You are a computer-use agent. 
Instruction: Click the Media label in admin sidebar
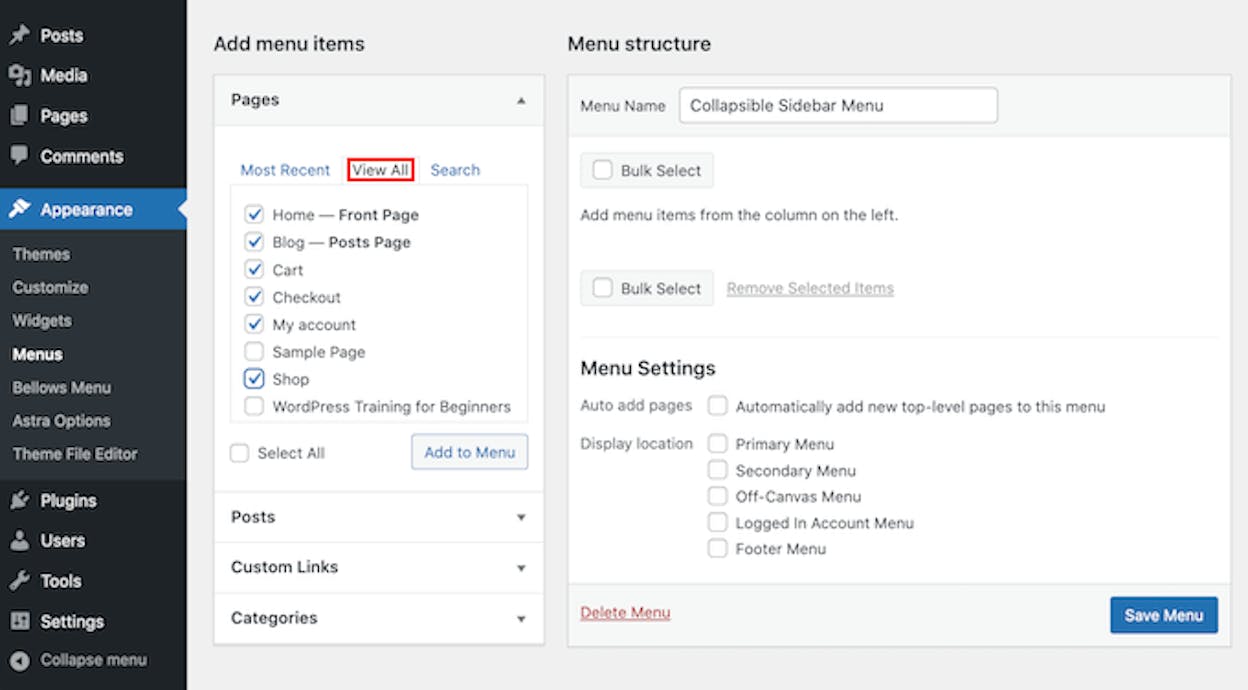click(64, 75)
